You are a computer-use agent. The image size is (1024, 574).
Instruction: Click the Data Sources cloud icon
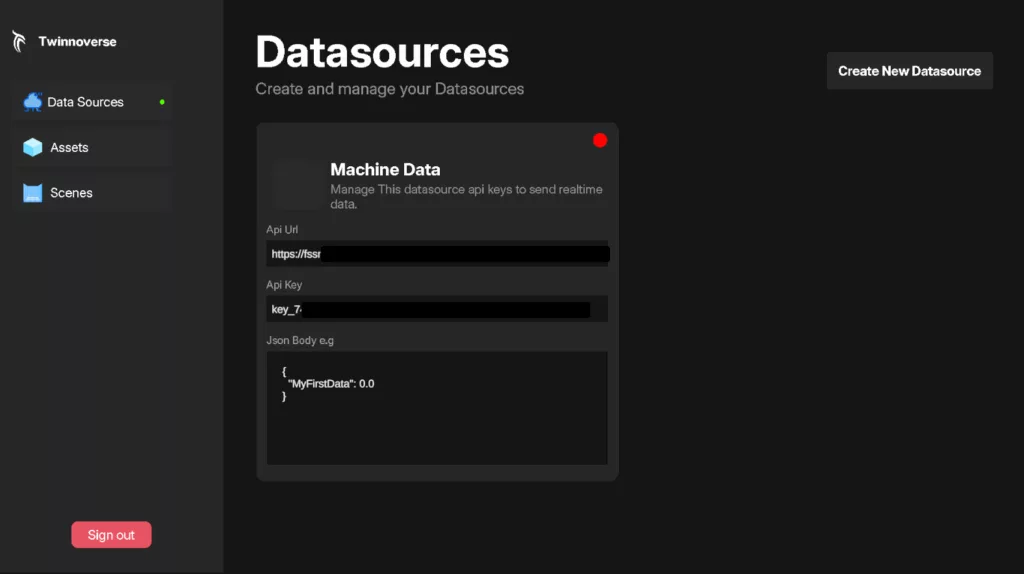click(33, 102)
